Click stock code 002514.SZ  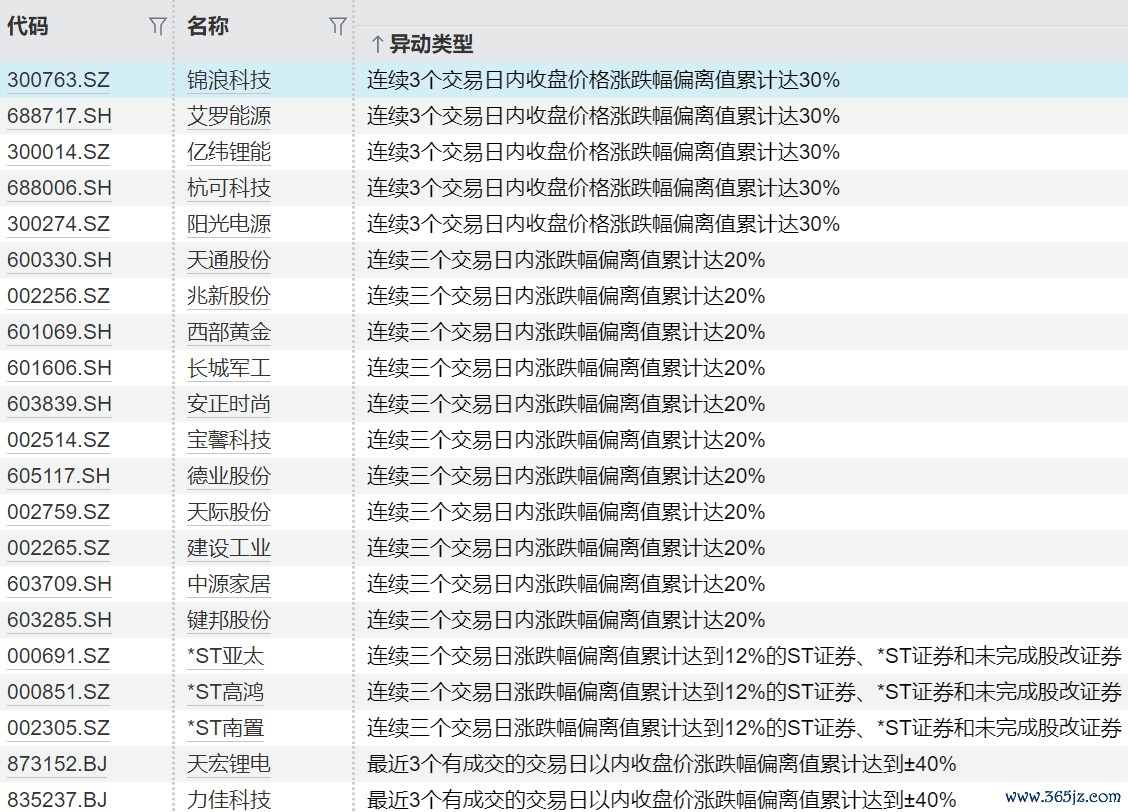(x=58, y=440)
